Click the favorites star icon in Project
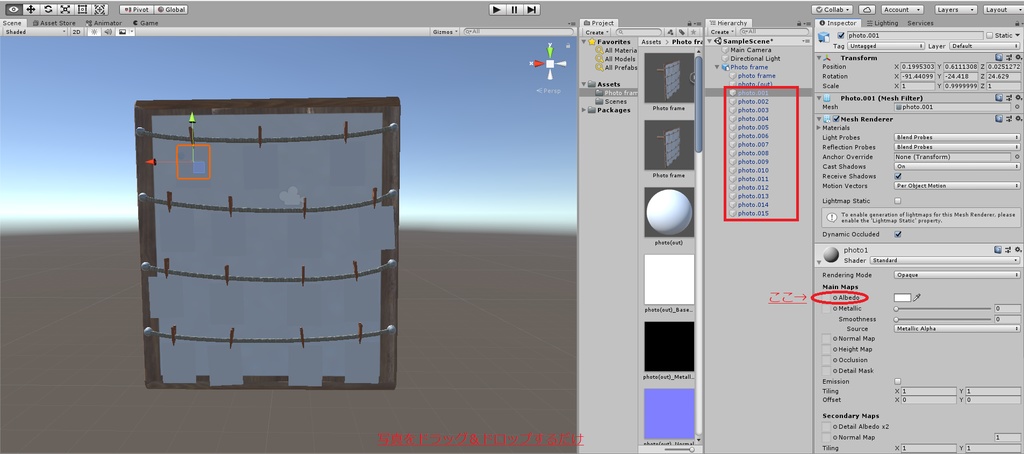This screenshot has height=454, width=1024. coord(692,31)
